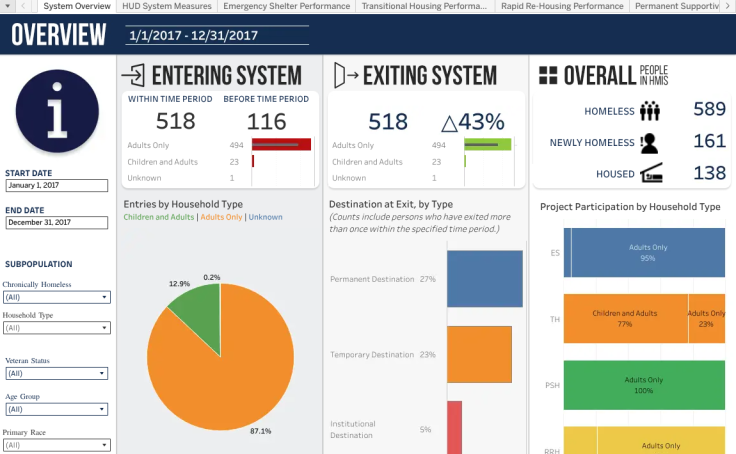Click the Housed bed icon

[x=651, y=173]
